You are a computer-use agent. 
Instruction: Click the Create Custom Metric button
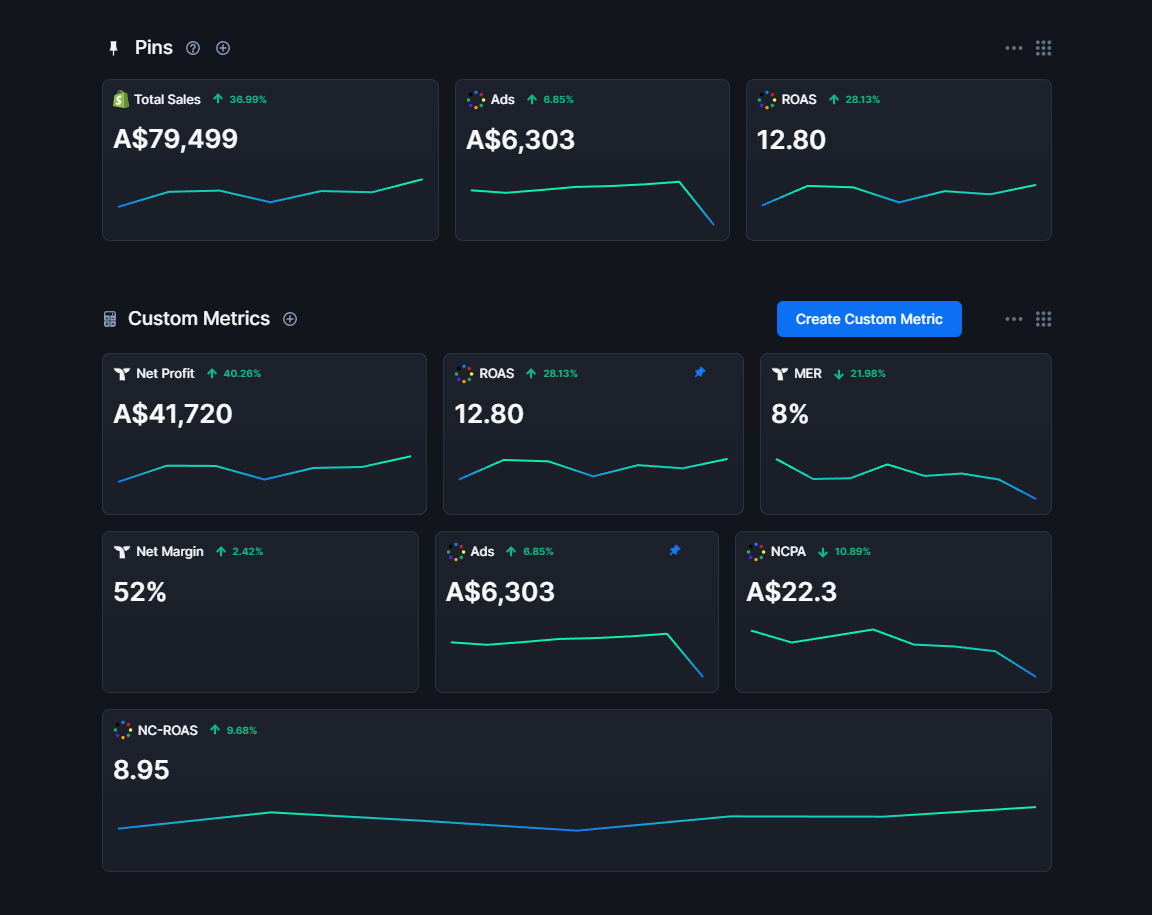click(x=869, y=319)
